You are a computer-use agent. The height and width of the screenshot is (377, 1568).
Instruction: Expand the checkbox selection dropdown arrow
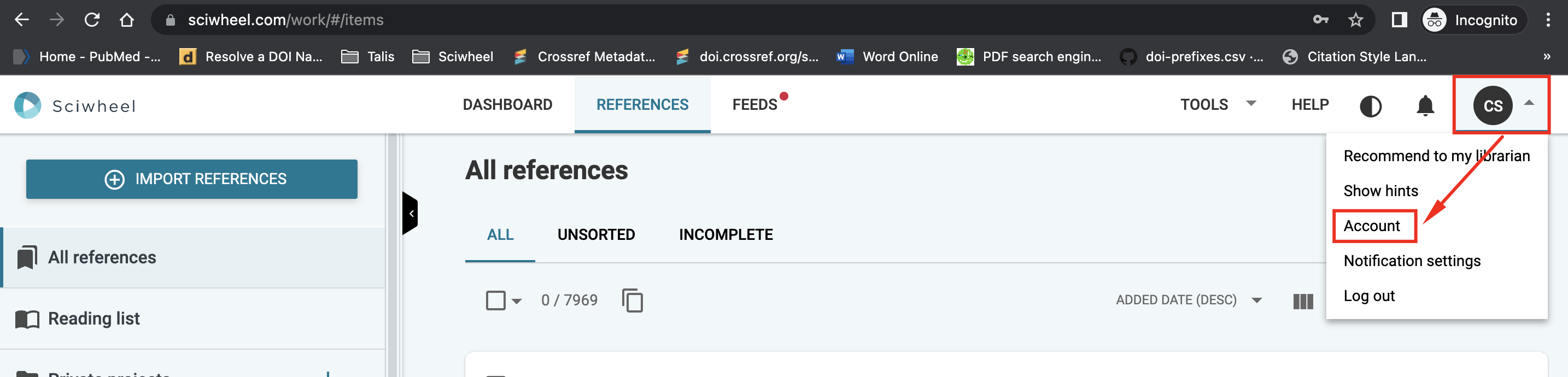517,301
